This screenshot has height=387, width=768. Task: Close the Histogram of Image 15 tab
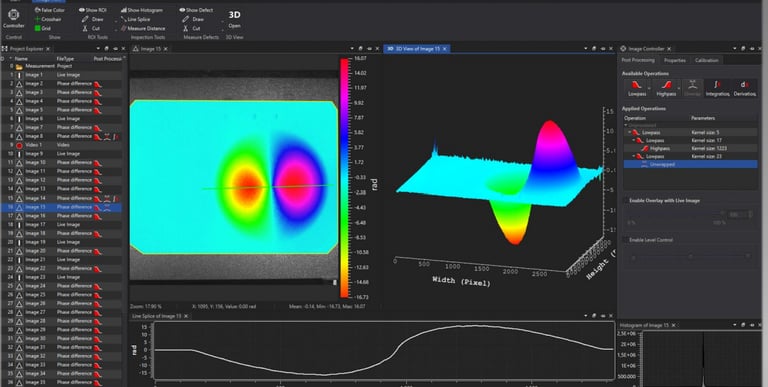[x=673, y=325]
